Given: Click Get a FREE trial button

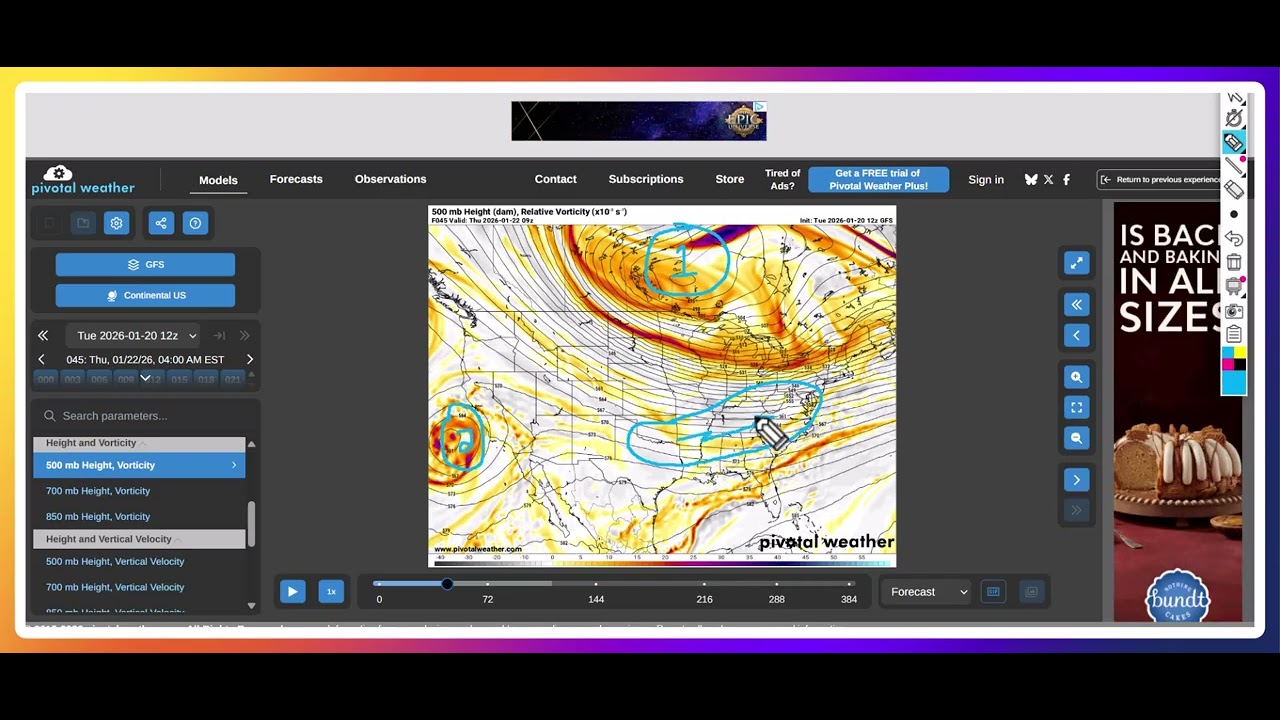Looking at the screenshot, I should [x=878, y=180].
